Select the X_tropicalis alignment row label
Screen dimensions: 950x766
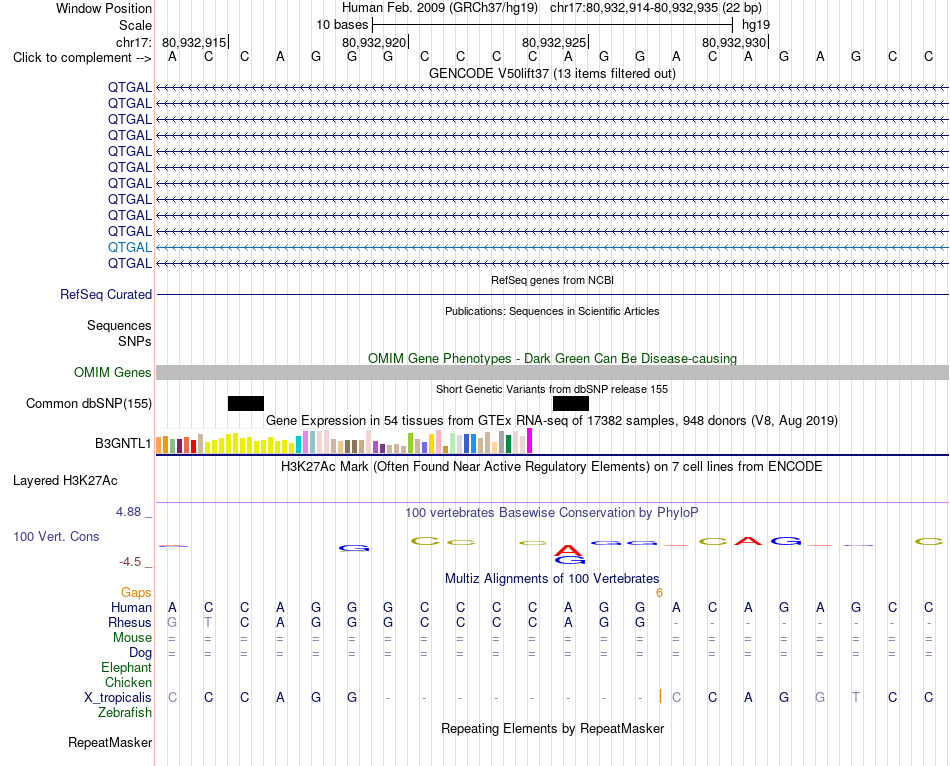118,698
